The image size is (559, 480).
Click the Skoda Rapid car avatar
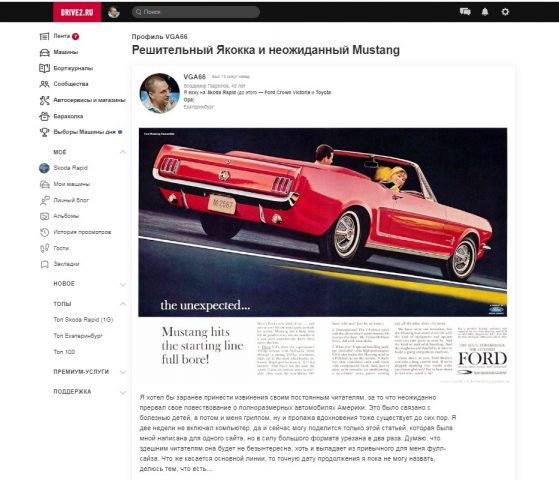[44, 168]
